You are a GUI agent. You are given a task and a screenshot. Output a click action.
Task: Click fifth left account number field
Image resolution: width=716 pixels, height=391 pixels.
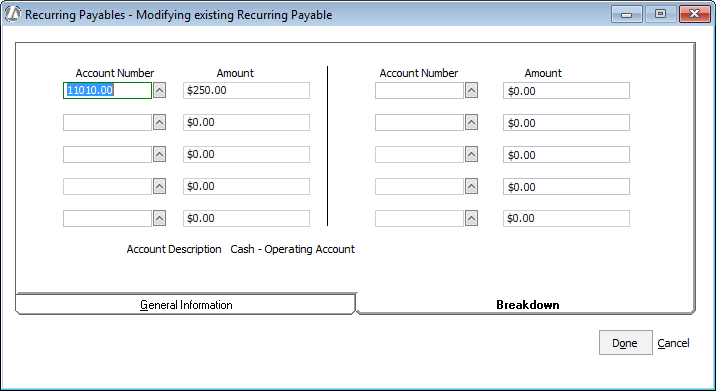click(x=107, y=218)
